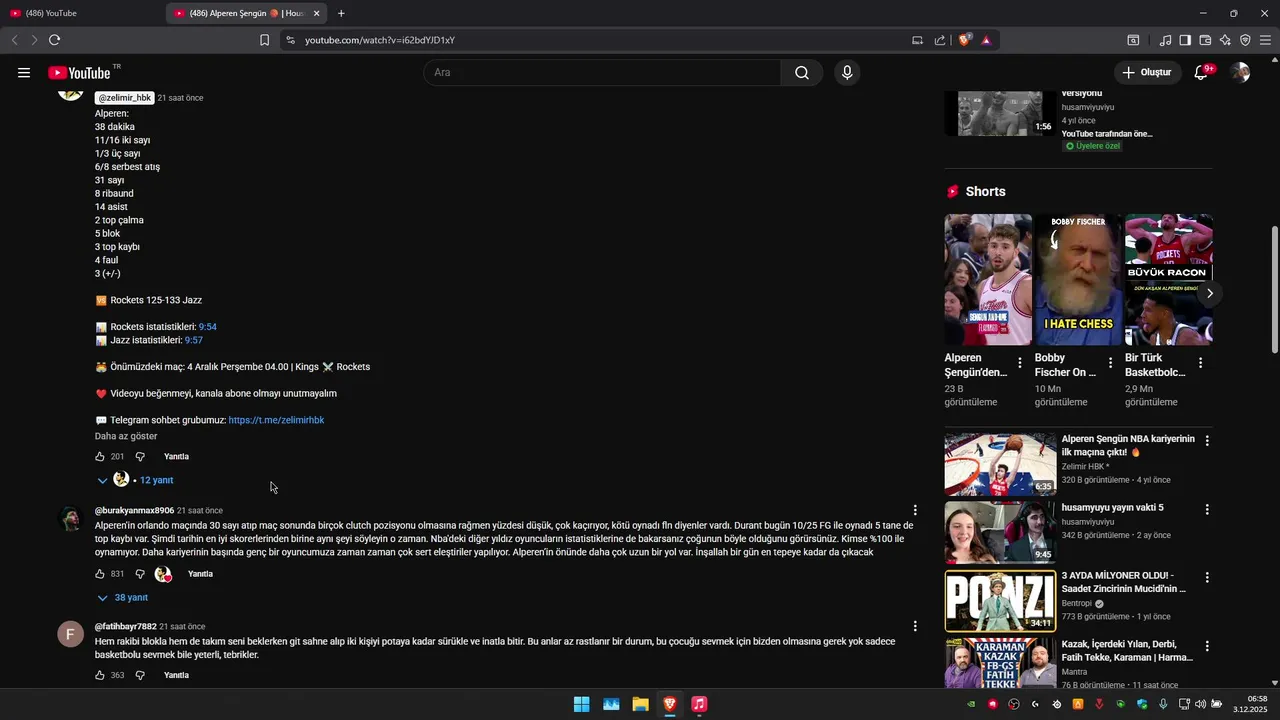Bookmark this page in the address bar
1280x720 pixels.
pyautogui.click(x=264, y=40)
